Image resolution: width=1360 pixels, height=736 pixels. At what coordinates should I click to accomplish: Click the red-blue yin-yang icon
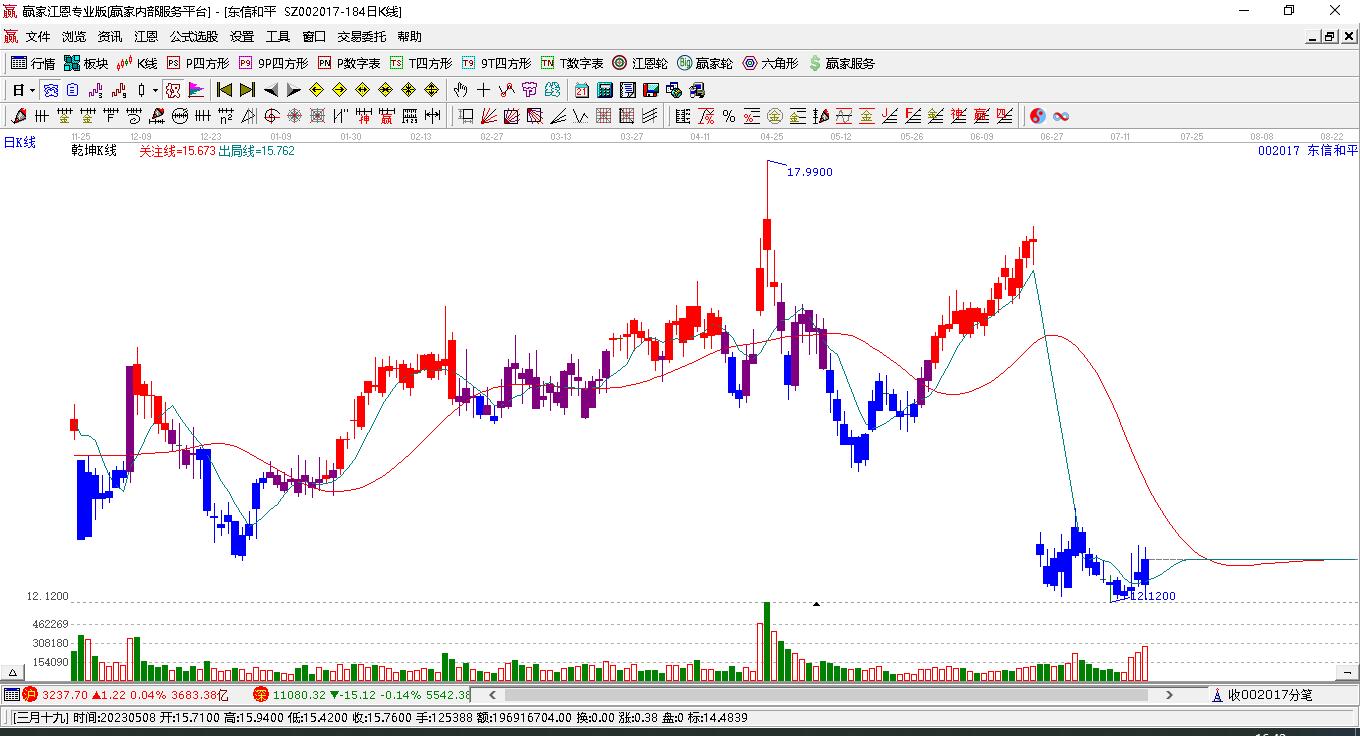1037,116
